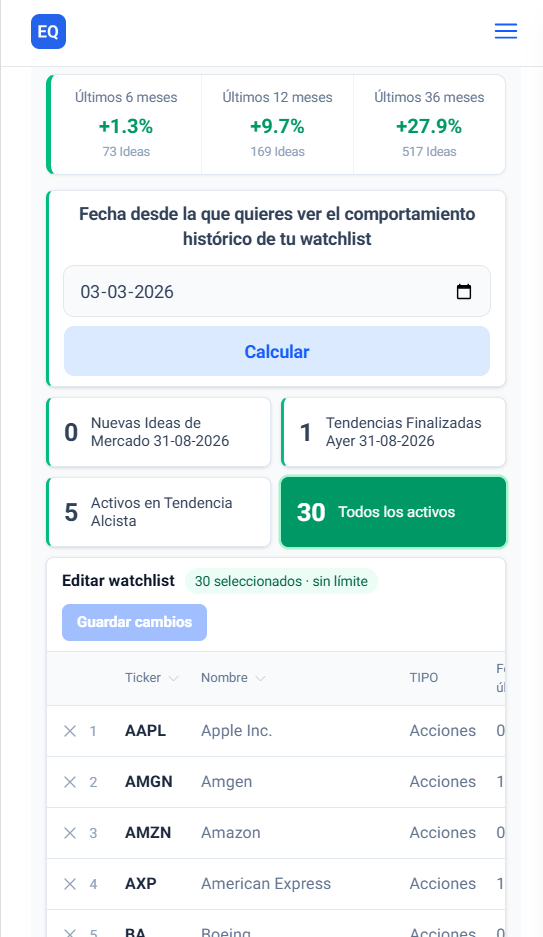The height and width of the screenshot is (937, 543).
Task: Open Últimos 6 meses performance card
Action: coord(126,124)
